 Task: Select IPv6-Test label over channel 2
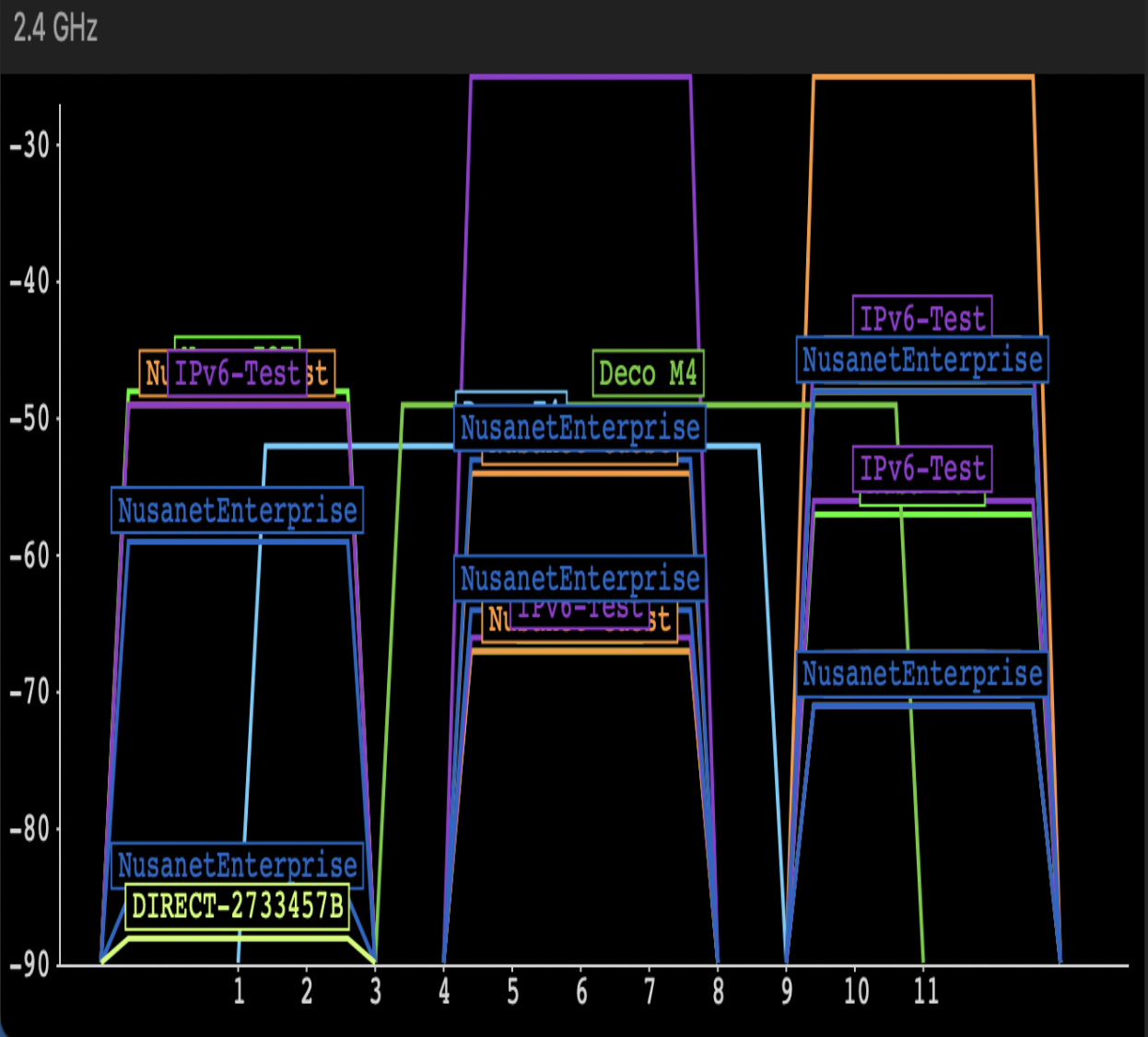[x=237, y=373]
